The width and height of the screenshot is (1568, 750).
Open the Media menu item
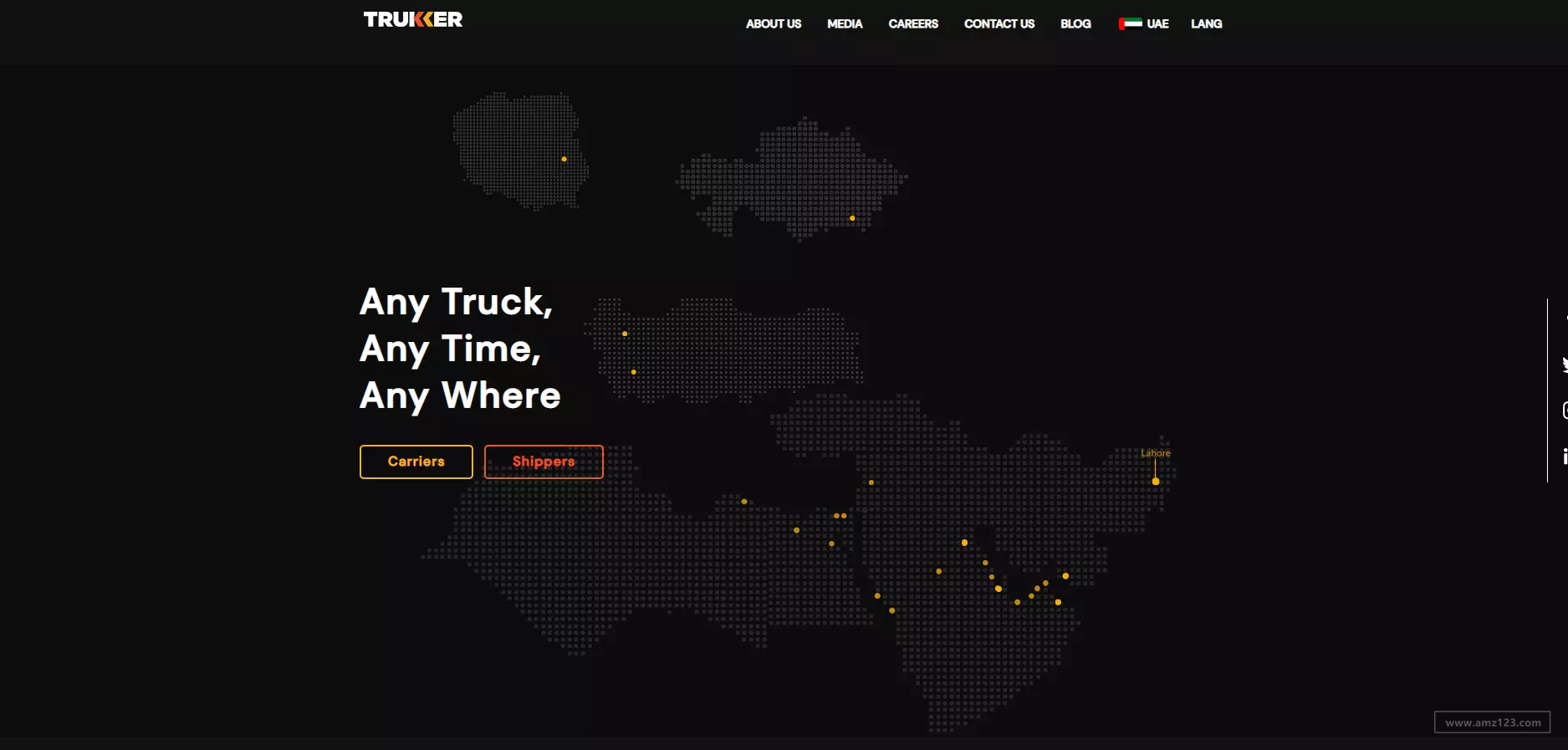tap(845, 23)
